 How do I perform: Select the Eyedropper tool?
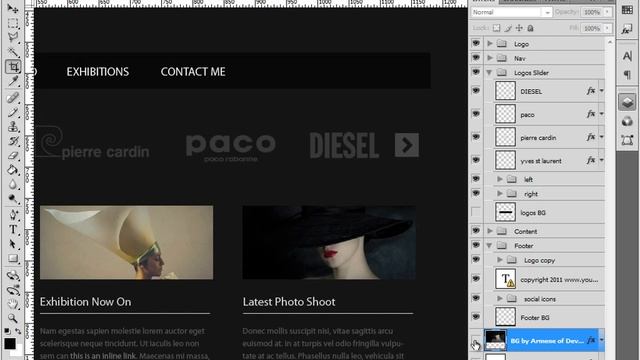click(x=13, y=81)
